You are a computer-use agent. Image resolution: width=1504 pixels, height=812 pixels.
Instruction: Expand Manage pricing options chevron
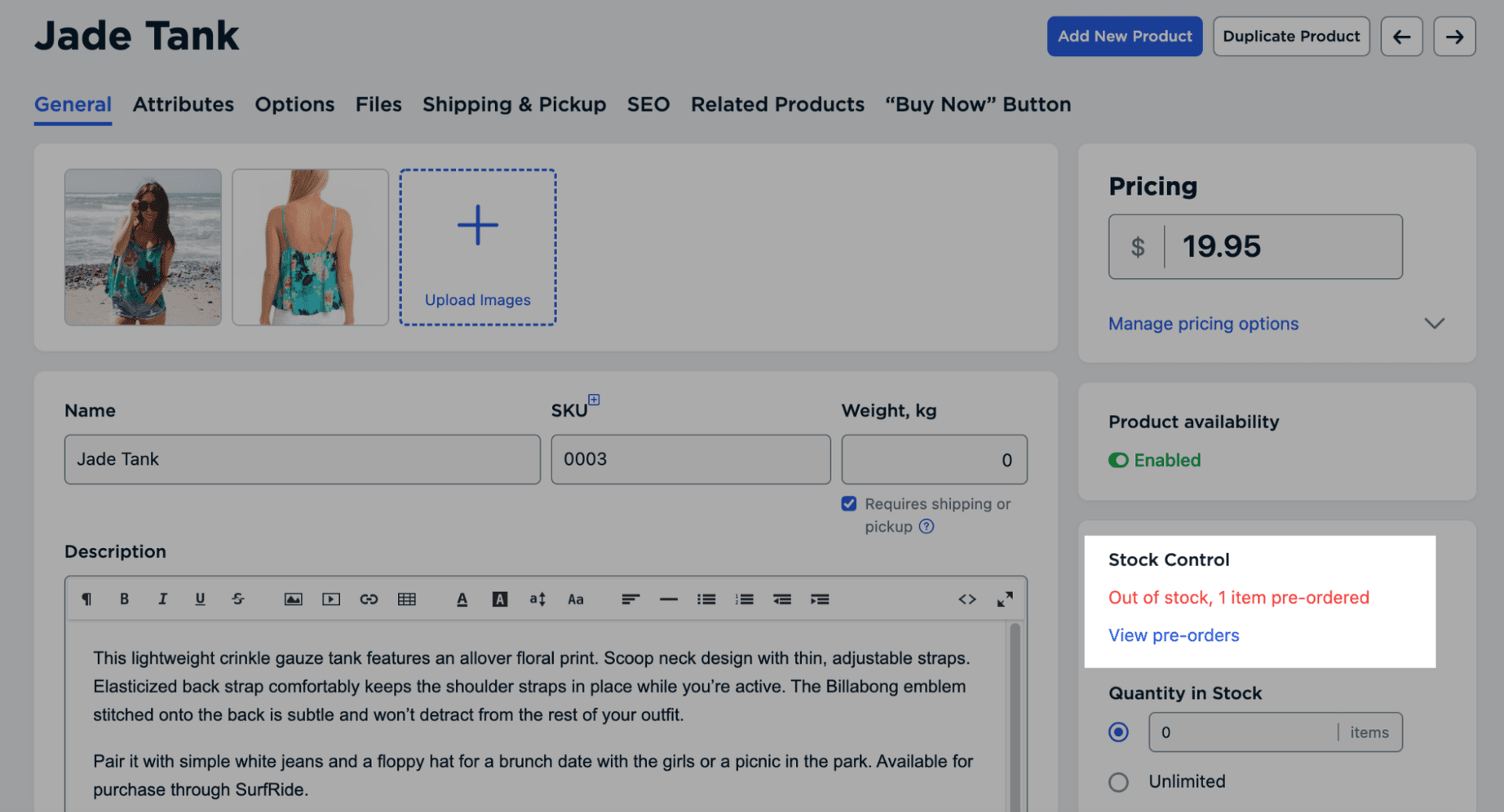1433,323
